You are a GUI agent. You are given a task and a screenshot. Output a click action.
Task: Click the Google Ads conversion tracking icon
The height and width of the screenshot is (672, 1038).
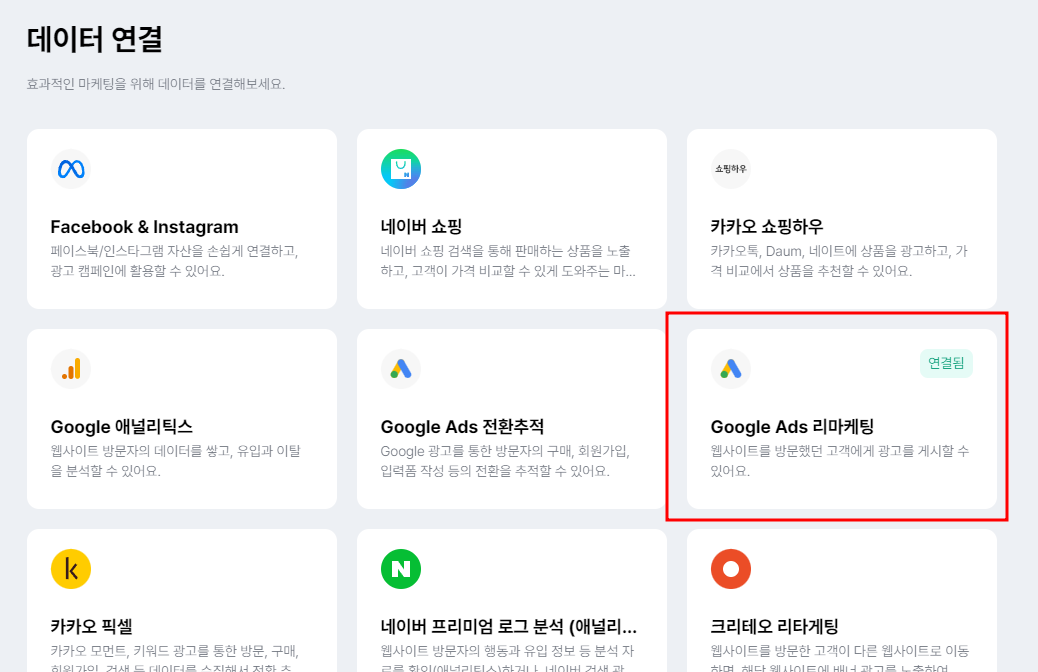point(400,369)
